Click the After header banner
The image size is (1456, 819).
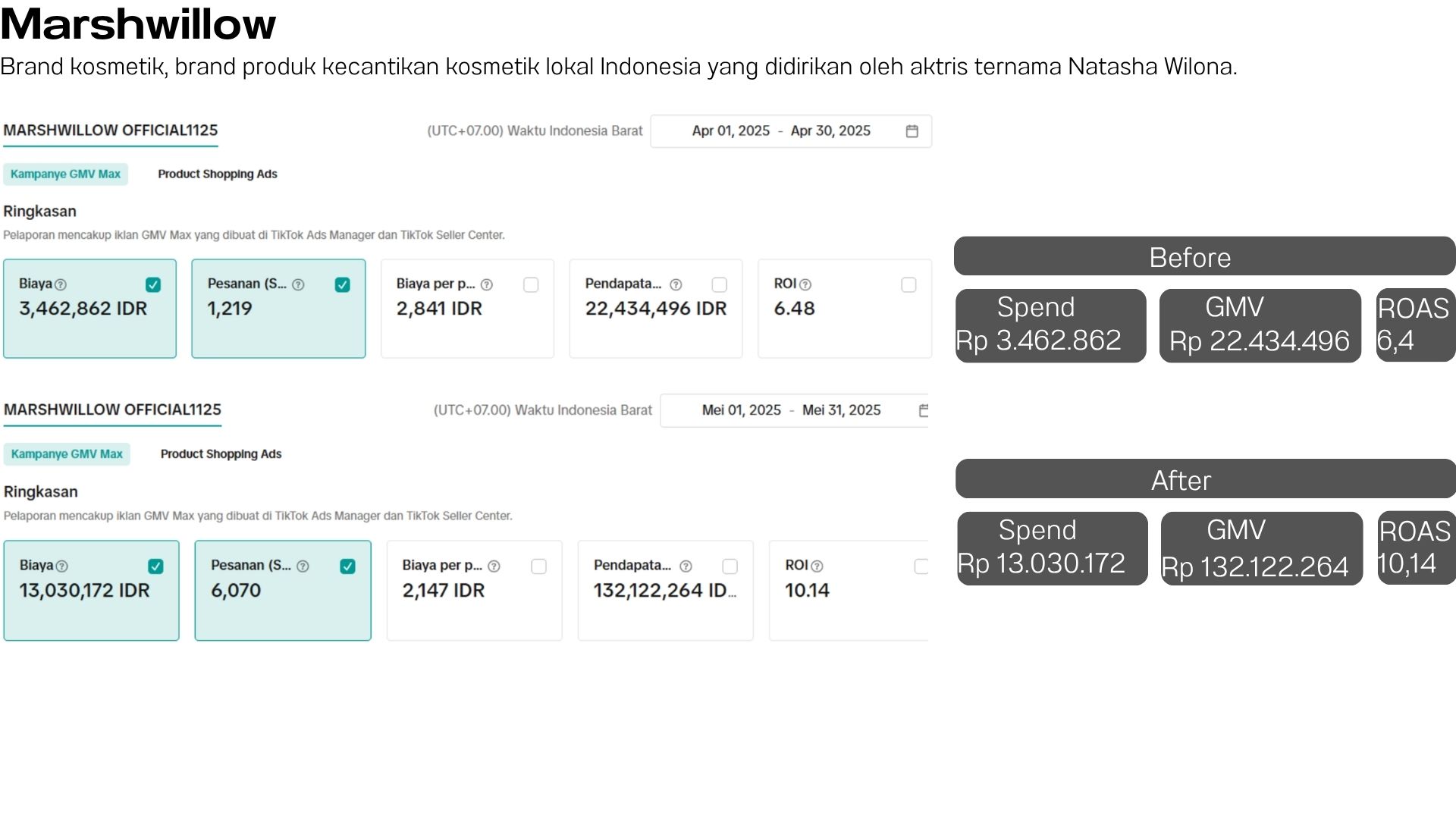pyautogui.click(x=1205, y=479)
